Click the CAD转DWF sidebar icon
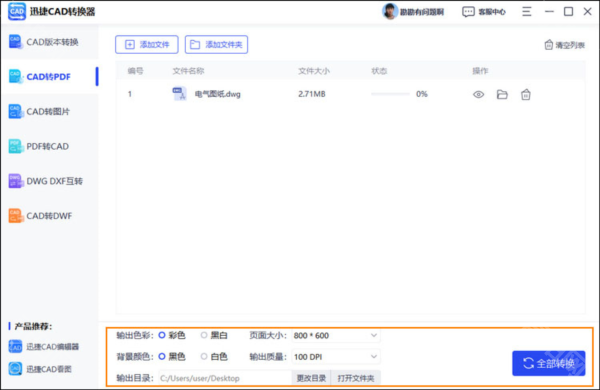Image resolution: width=600 pixels, height=390 pixels. [x=15, y=216]
